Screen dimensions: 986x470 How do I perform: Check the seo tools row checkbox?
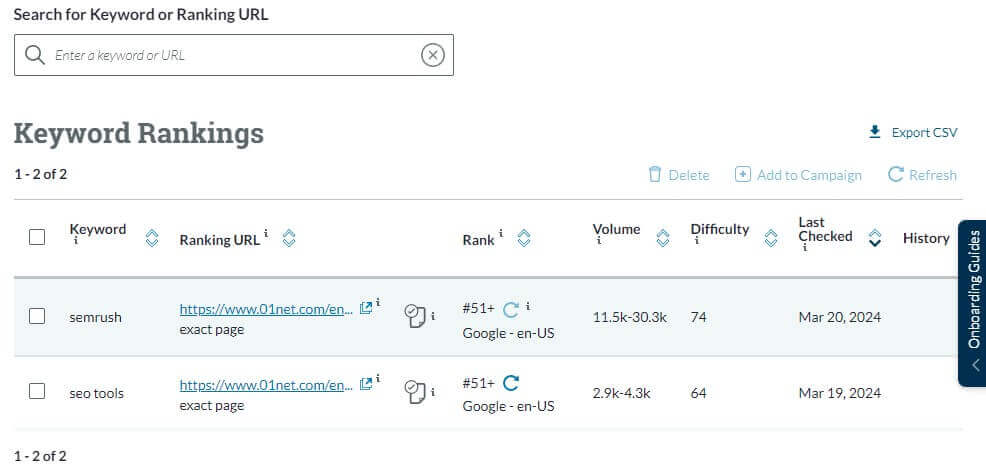click(x=37, y=391)
